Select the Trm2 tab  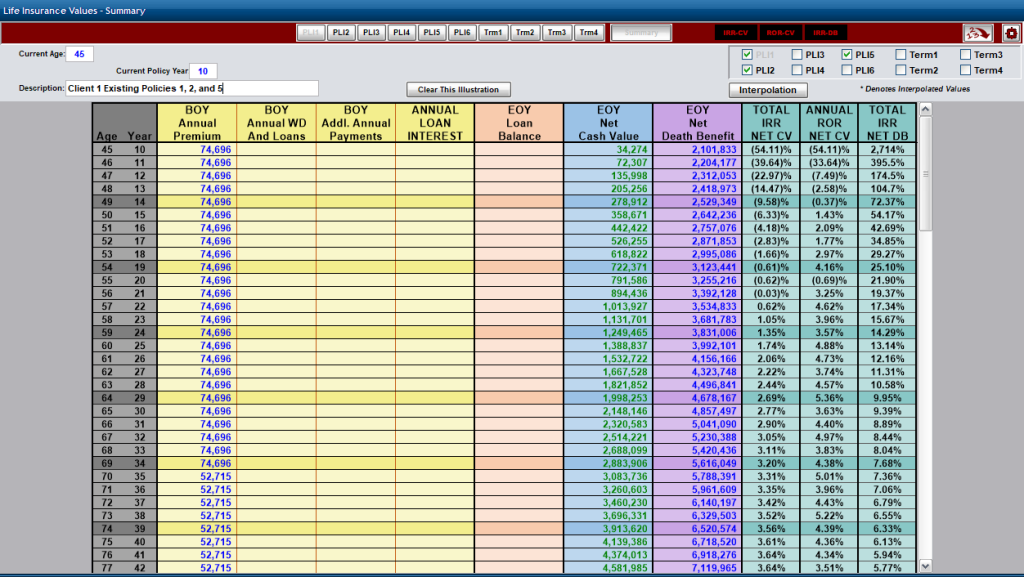[525, 33]
